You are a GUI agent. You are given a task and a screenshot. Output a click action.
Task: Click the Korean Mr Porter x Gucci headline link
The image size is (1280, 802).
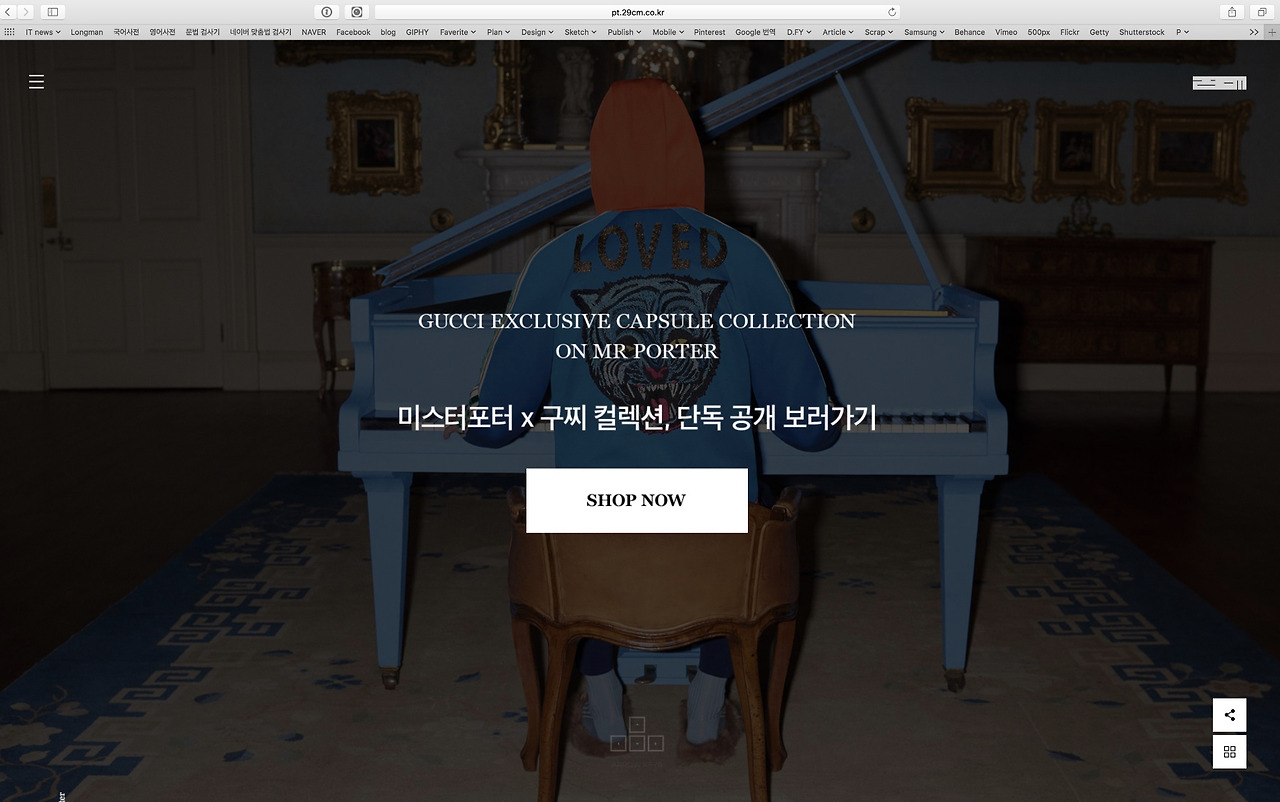pos(637,417)
